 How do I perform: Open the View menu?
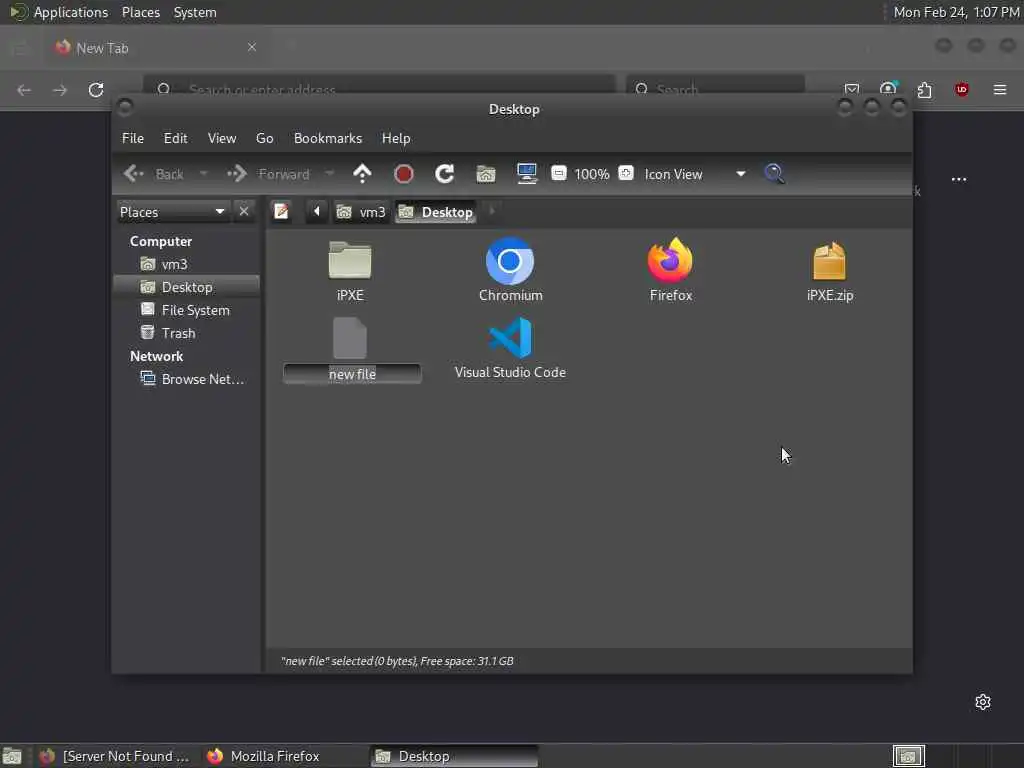[222, 138]
